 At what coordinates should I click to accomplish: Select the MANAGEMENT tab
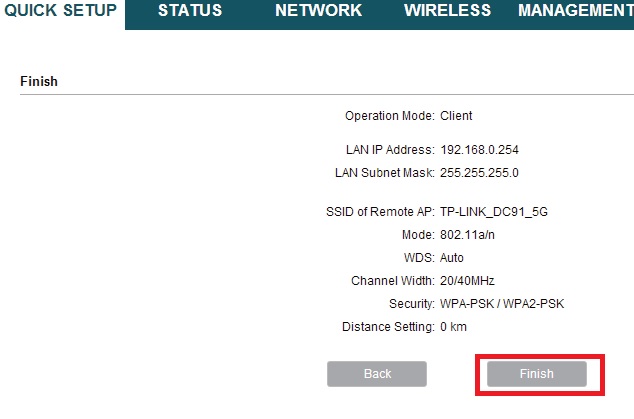[575, 11]
